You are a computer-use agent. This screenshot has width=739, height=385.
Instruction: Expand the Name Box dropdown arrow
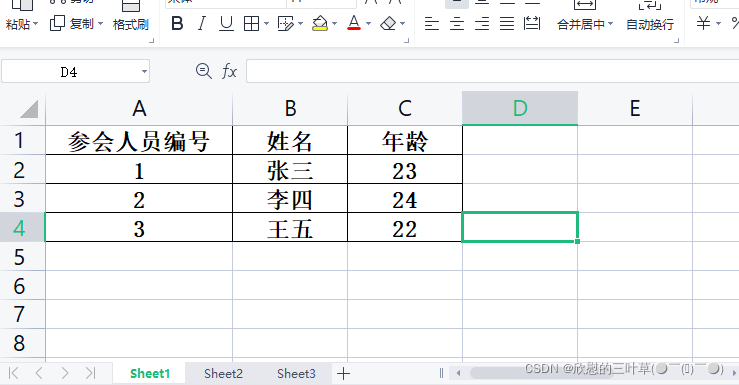(x=144, y=72)
